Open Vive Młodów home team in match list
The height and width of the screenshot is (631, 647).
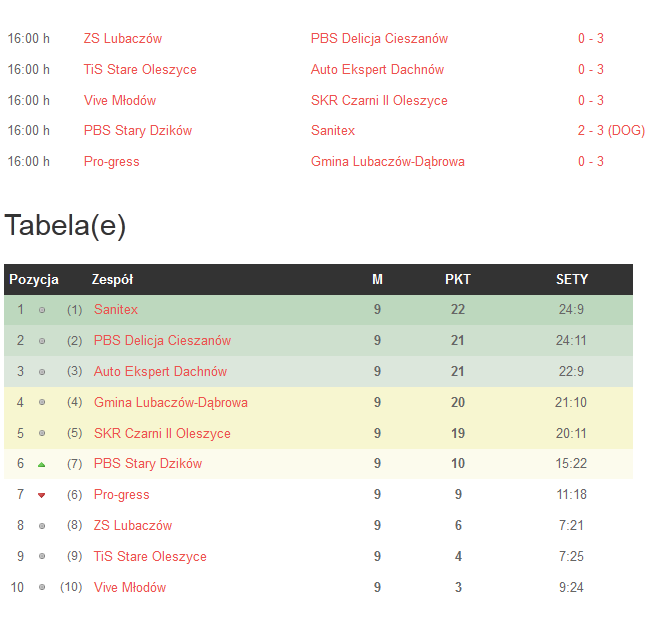[120, 101]
